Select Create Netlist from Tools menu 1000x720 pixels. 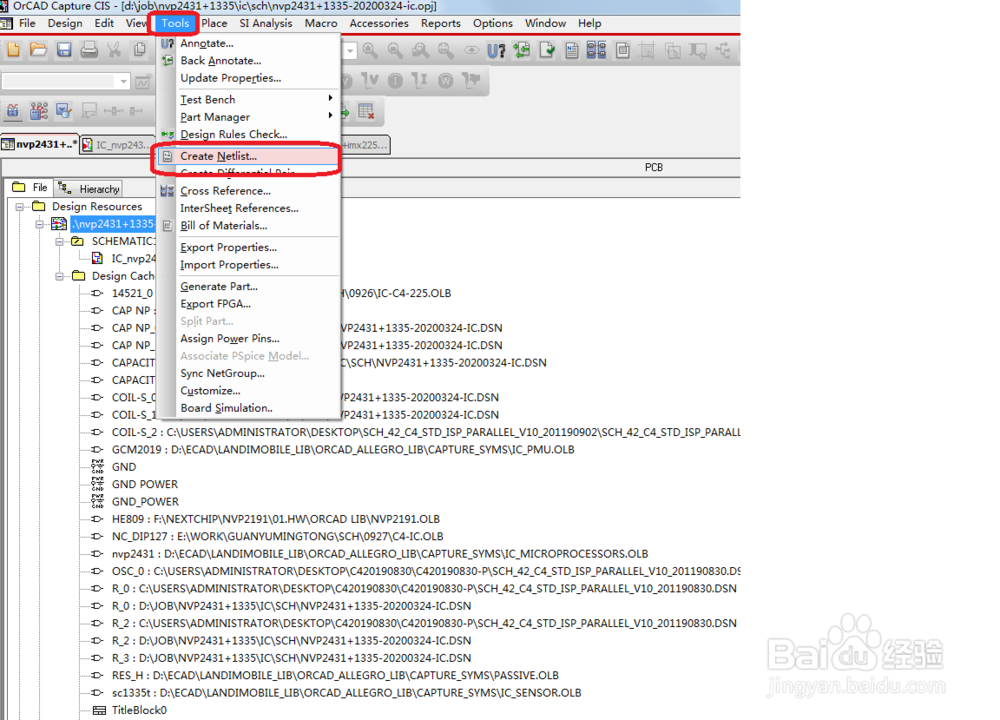[x=249, y=156]
